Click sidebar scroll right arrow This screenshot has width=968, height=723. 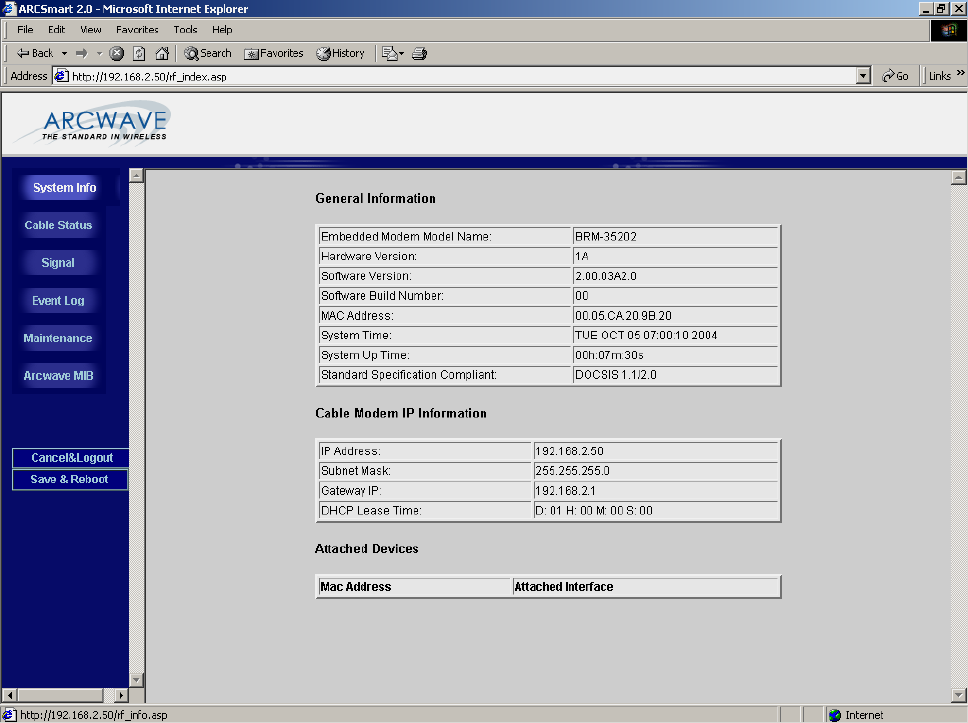click(x=121, y=695)
